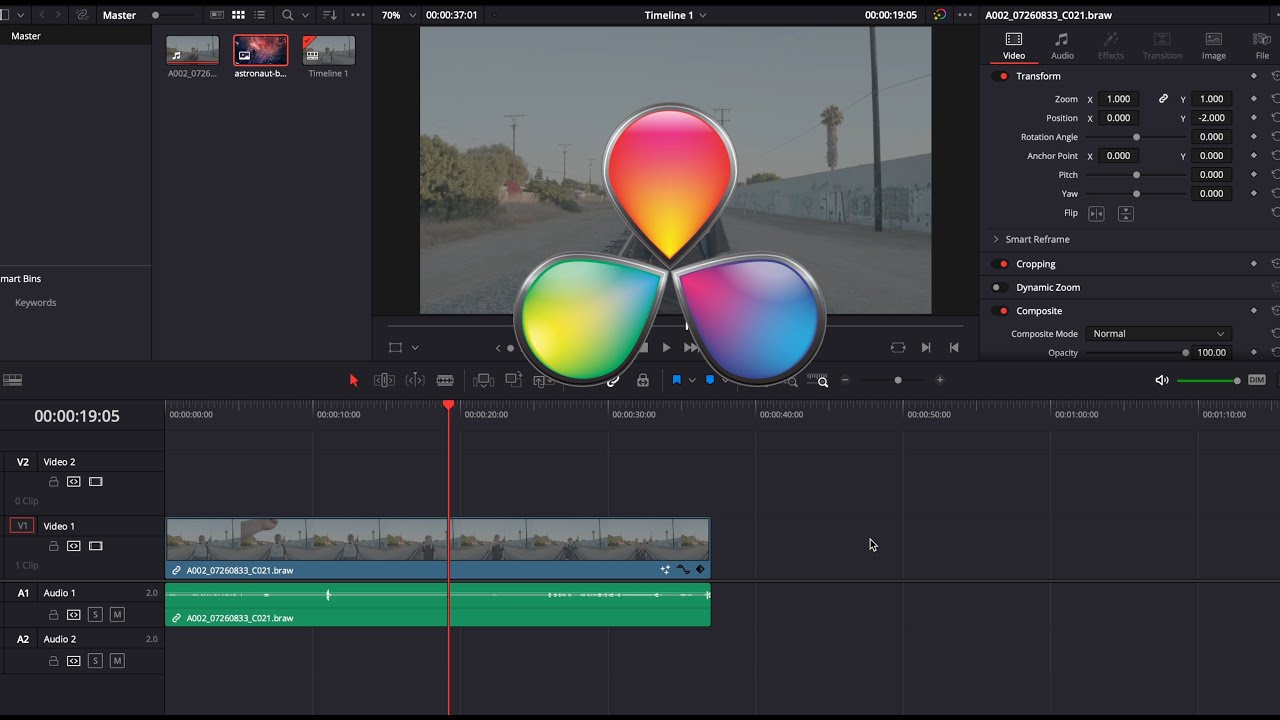Viewport: 1280px width, 720px height.
Task: Flip the clip horizontally in Inspector
Action: point(1096,213)
